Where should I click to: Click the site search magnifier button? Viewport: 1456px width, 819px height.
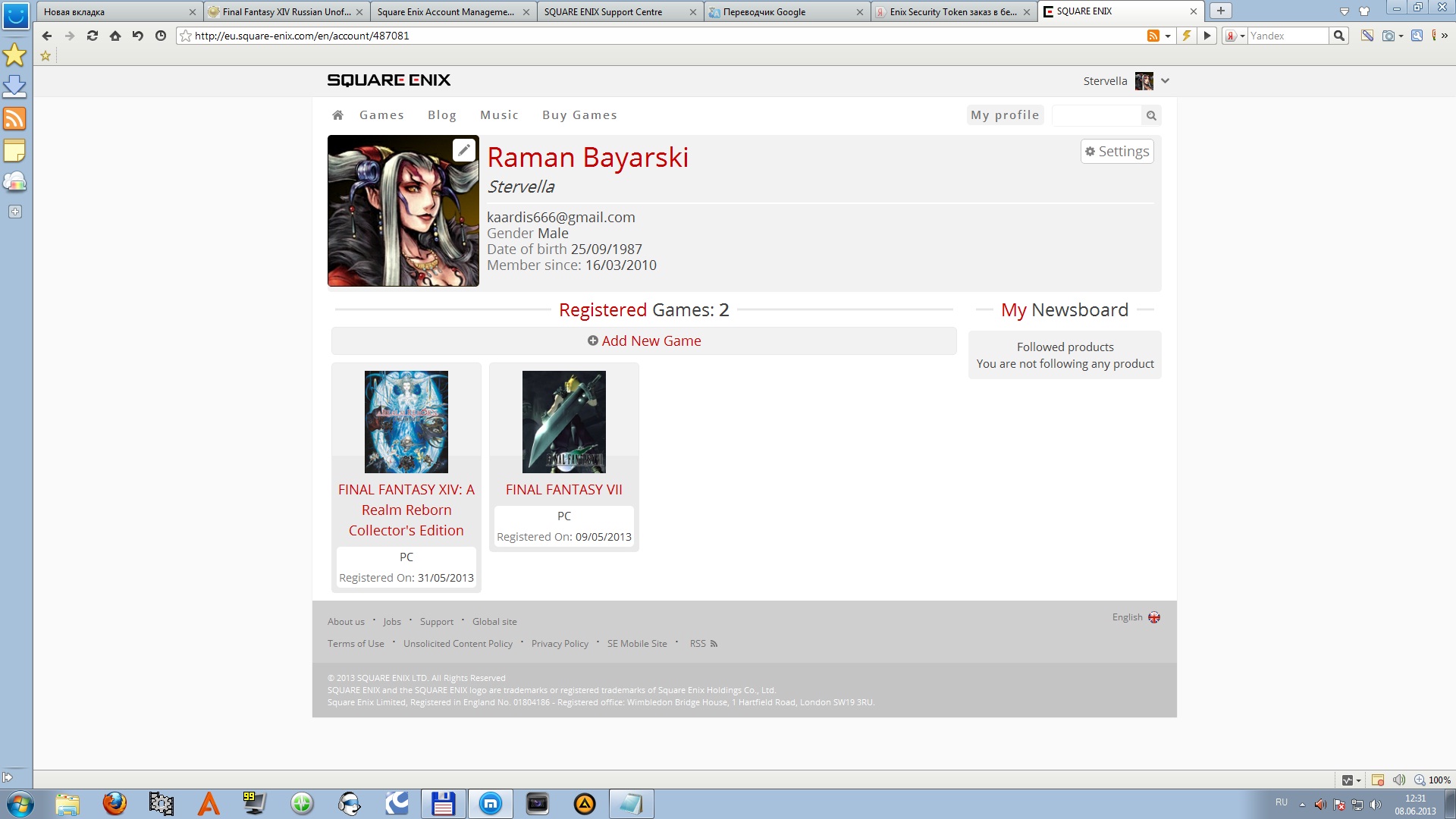tap(1151, 115)
